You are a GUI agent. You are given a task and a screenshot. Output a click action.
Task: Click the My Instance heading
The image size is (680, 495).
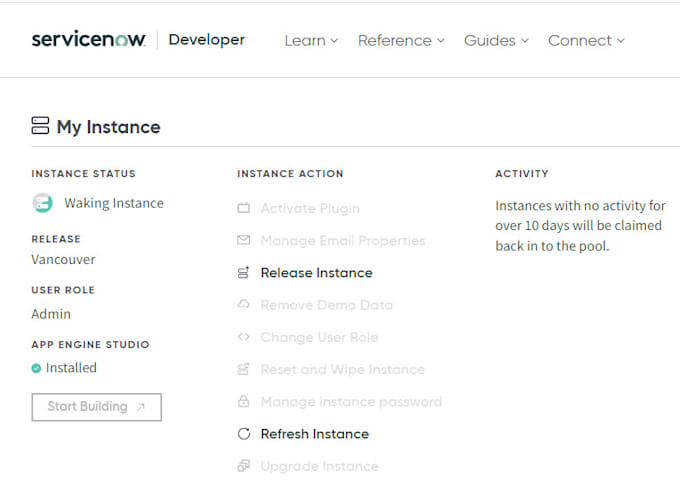tap(108, 127)
